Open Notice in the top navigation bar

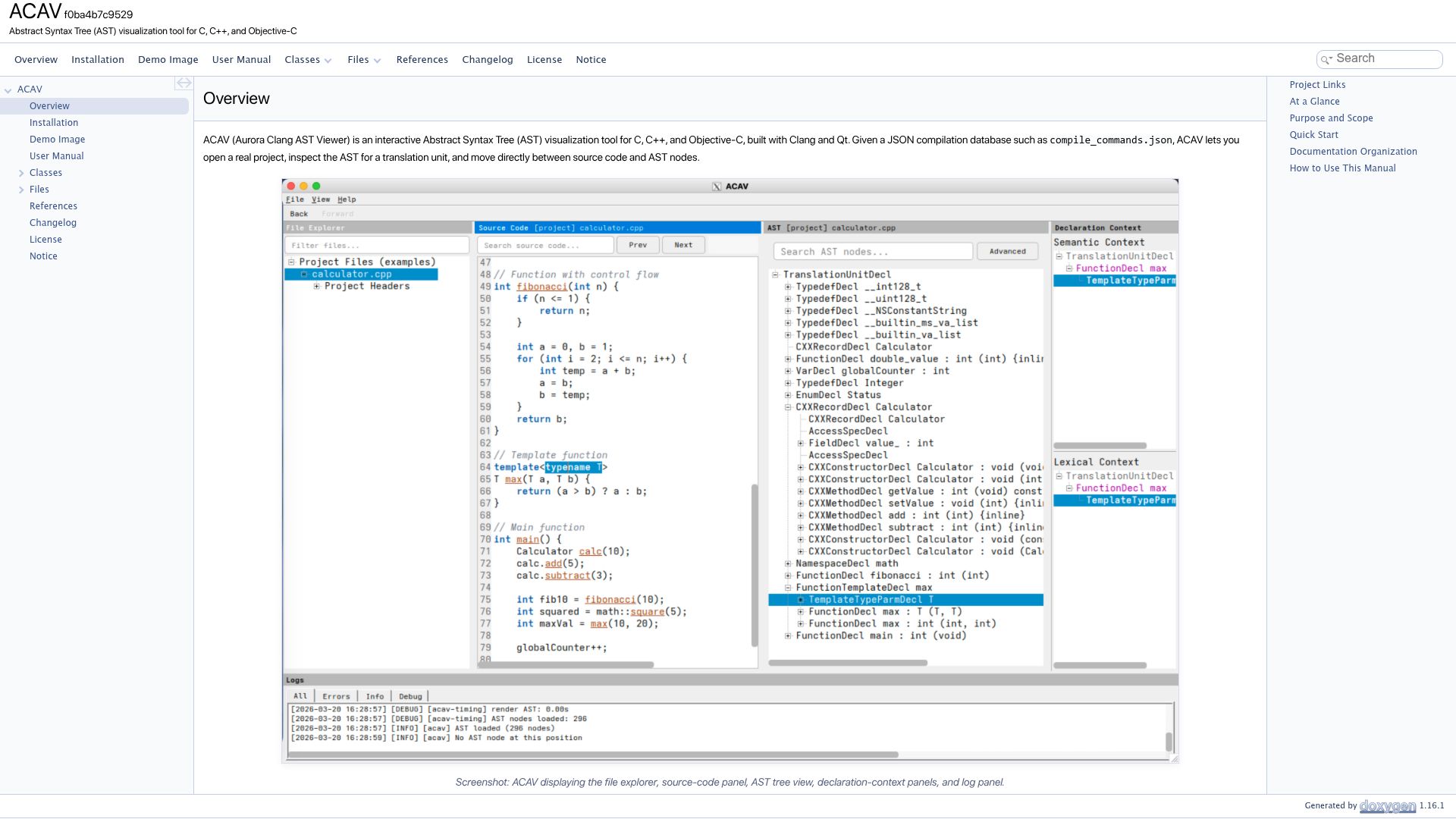point(591,60)
